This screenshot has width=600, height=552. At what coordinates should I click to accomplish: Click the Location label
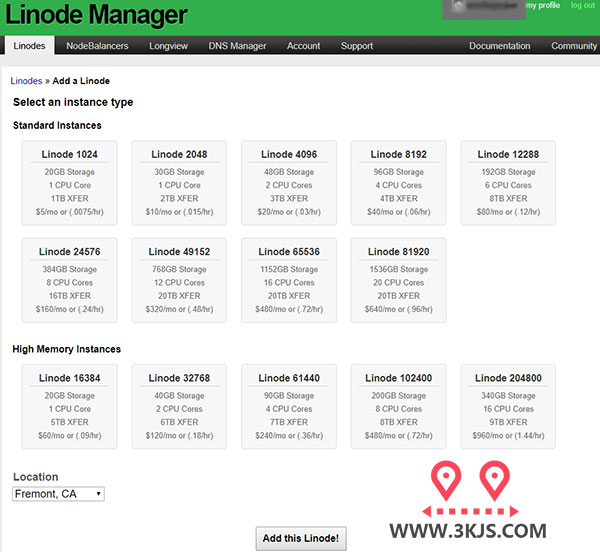[x=36, y=477]
